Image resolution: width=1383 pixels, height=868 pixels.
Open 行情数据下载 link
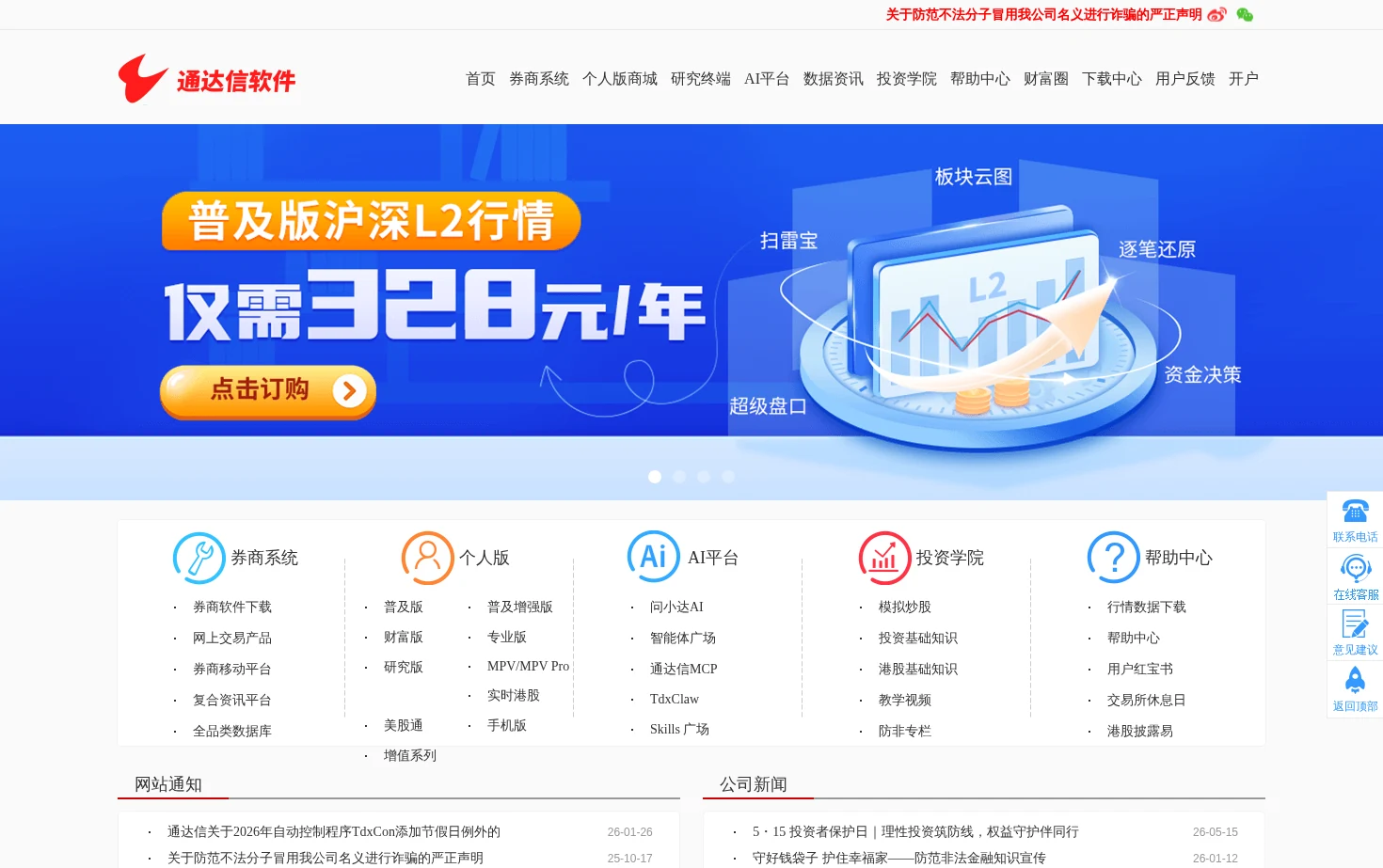(x=1147, y=608)
